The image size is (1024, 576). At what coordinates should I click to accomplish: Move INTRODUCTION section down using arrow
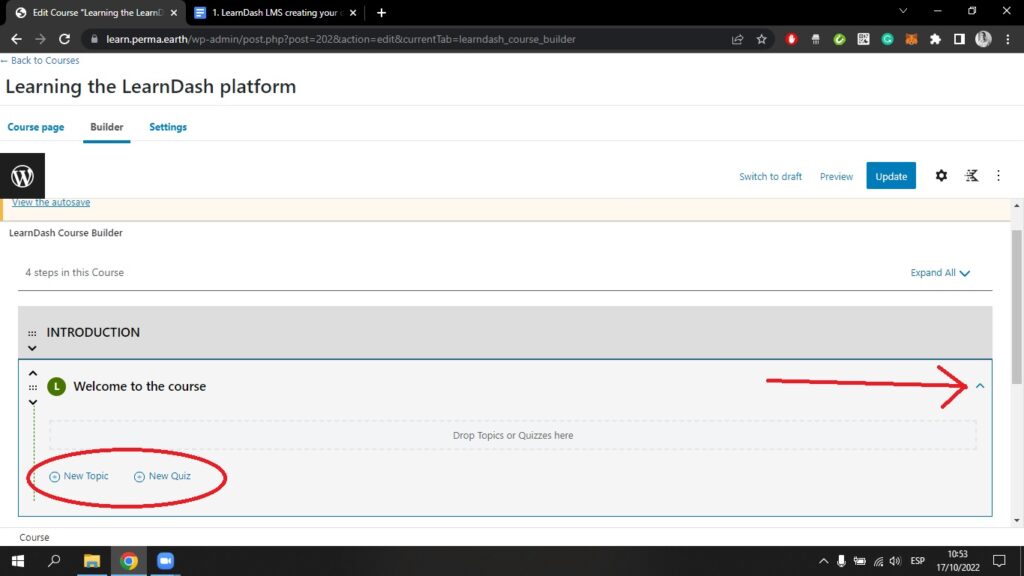click(32, 348)
